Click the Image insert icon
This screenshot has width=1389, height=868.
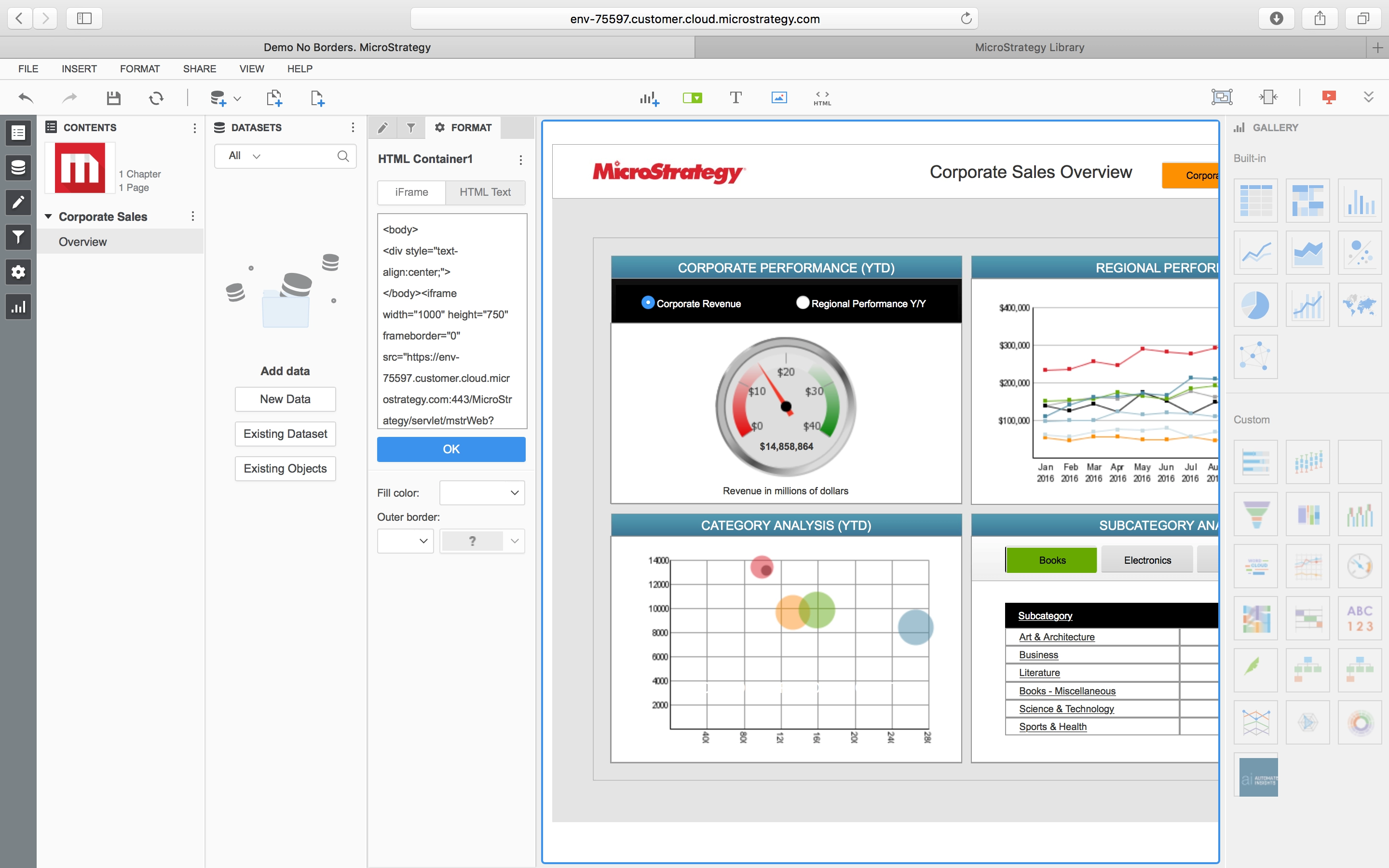pos(779,97)
